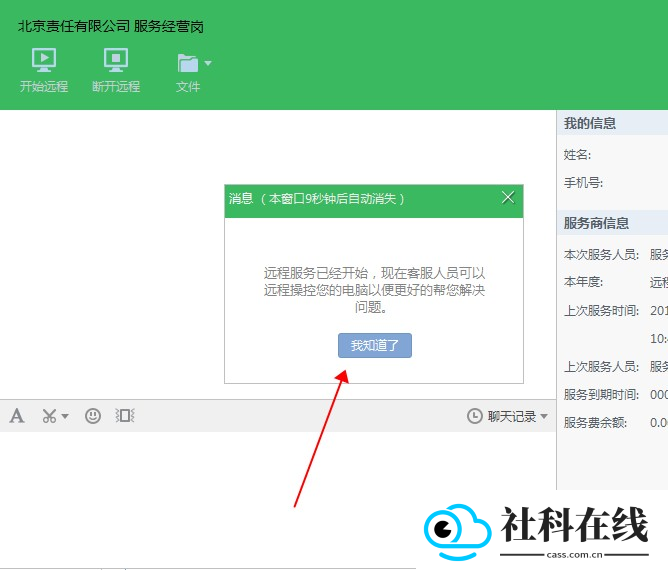Click the 本年度: label
The height and width of the screenshot is (570, 668).
click(583, 282)
